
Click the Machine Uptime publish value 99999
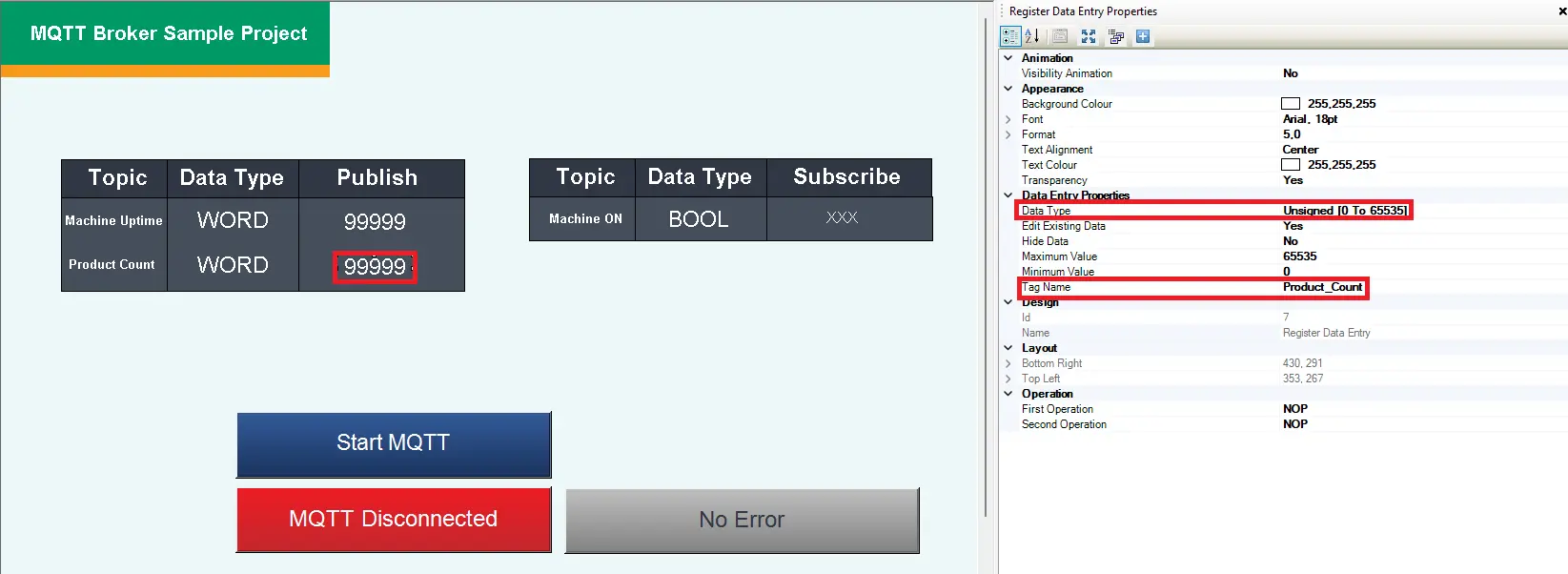(375, 222)
